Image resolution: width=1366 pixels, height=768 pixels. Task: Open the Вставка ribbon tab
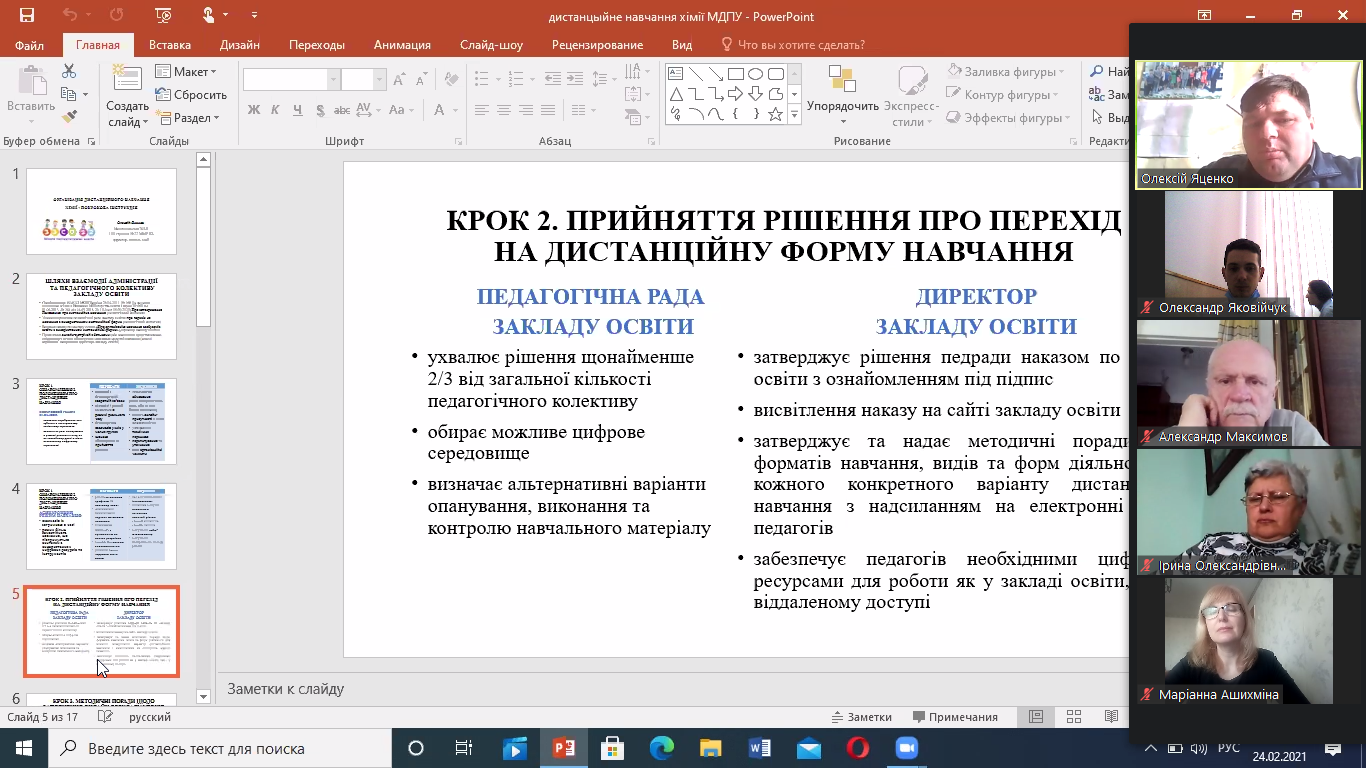click(169, 45)
